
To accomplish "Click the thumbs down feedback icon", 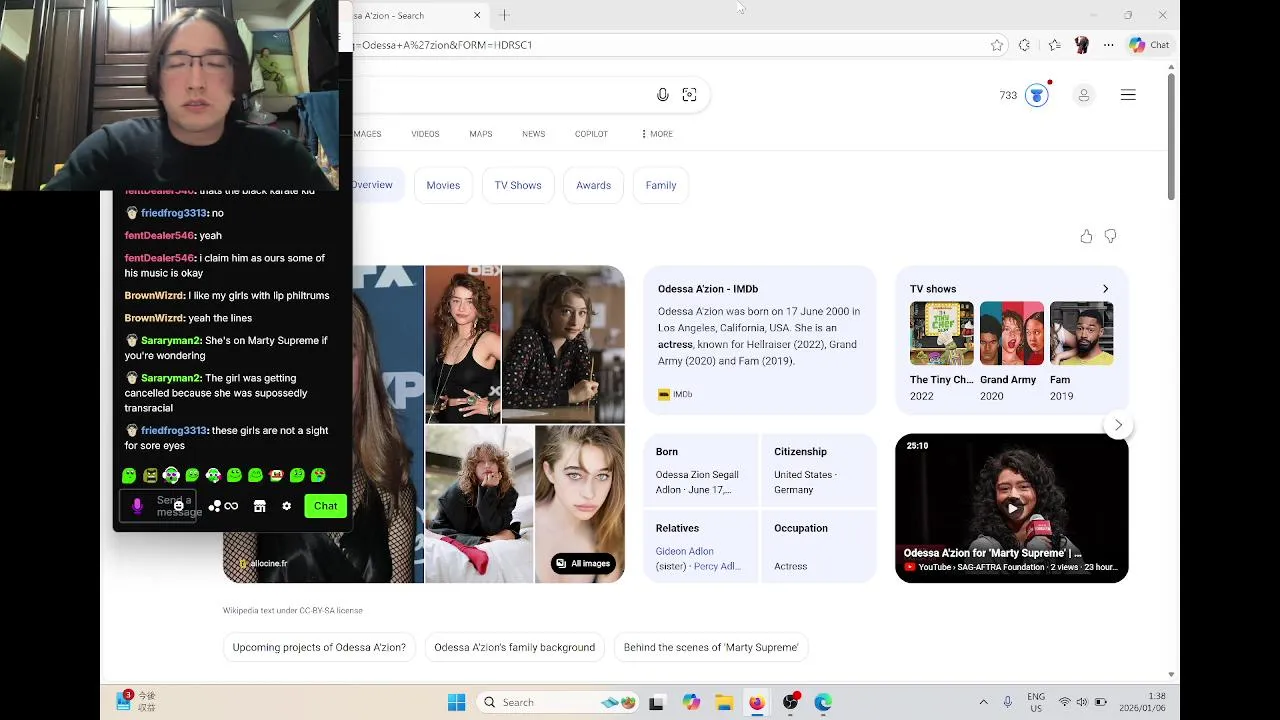I will (x=1110, y=236).
